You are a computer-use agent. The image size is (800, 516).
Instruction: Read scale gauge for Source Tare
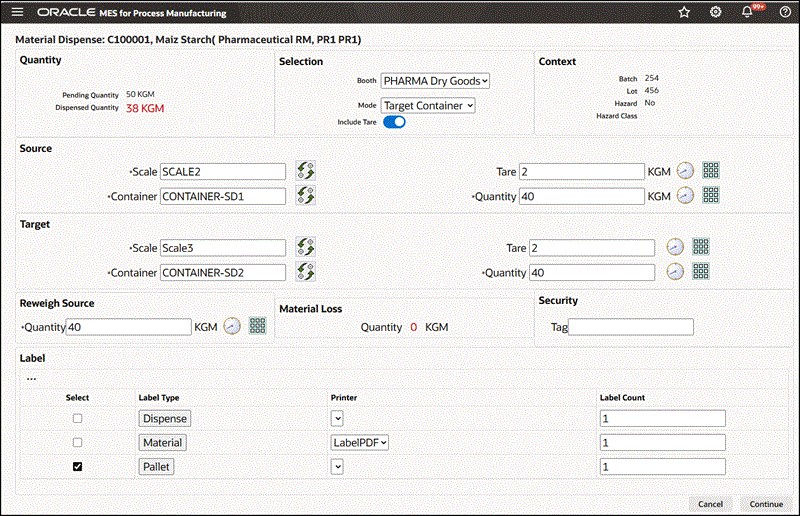tap(685, 170)
